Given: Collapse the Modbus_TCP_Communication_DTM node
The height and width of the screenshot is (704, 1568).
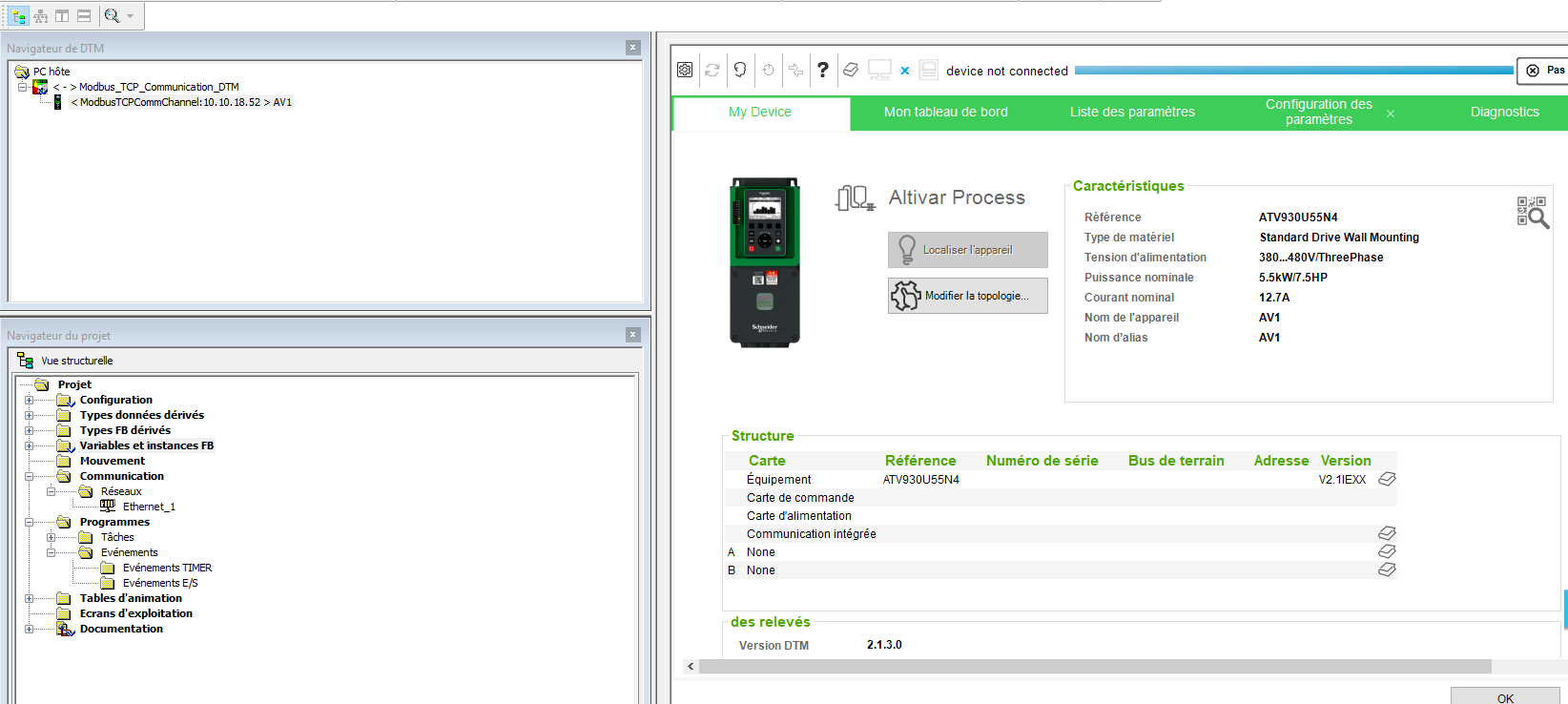Looking at the screenshot, I should click(x=22, y=87).
